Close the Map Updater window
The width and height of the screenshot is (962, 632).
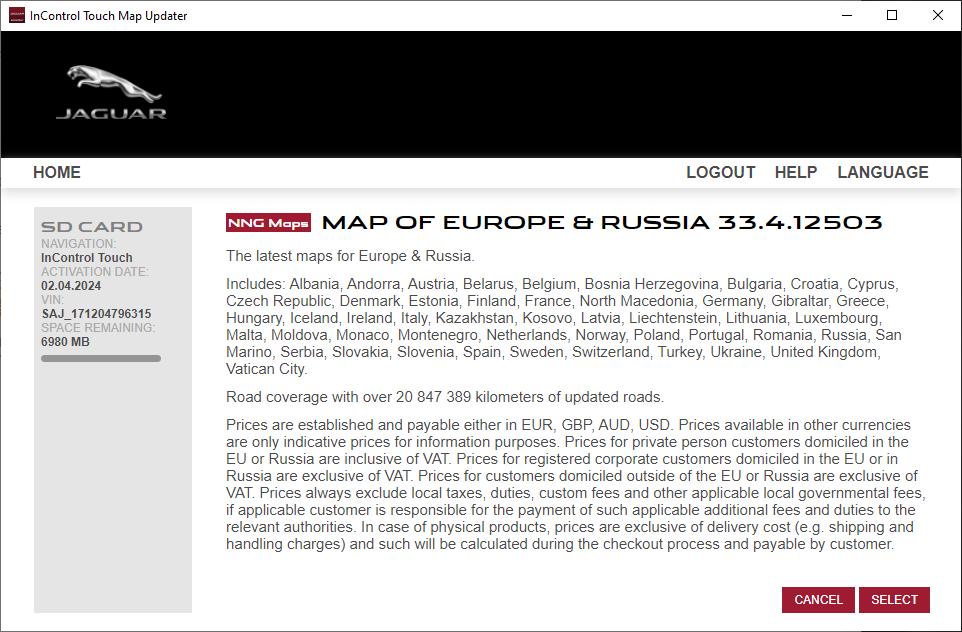click(x=937, y=15)
